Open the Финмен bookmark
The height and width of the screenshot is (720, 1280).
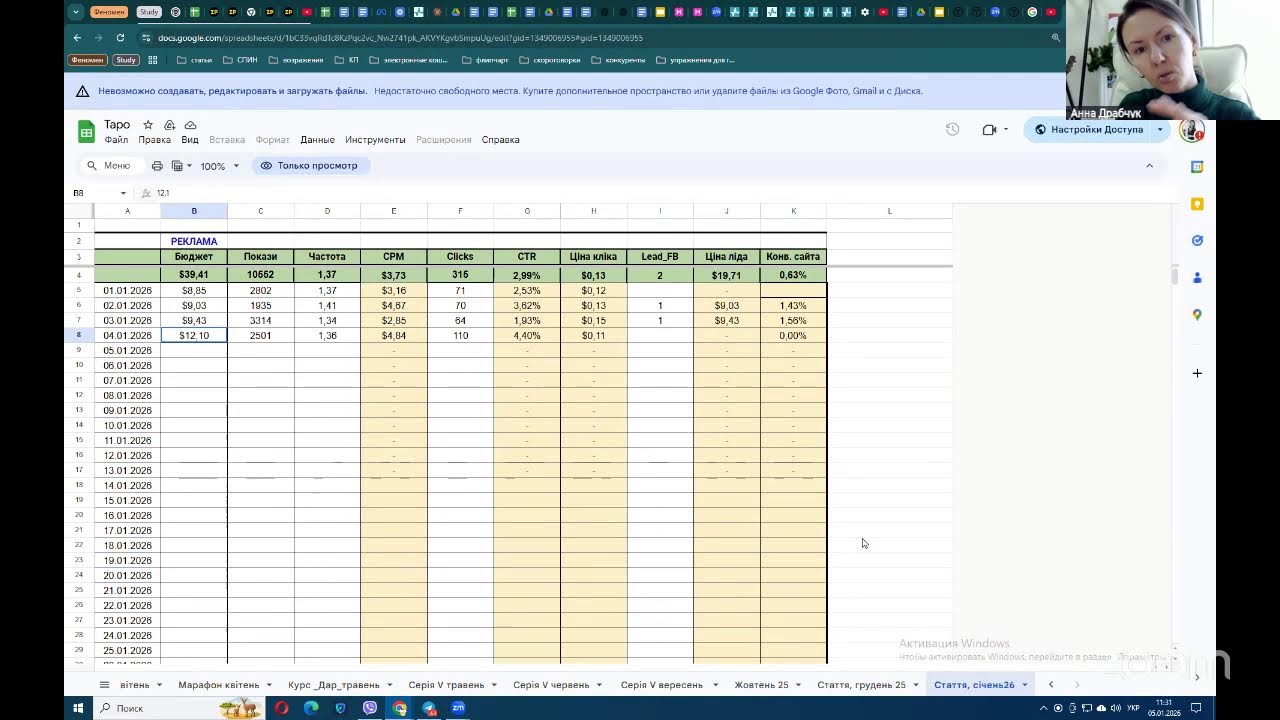coord(87,60)
